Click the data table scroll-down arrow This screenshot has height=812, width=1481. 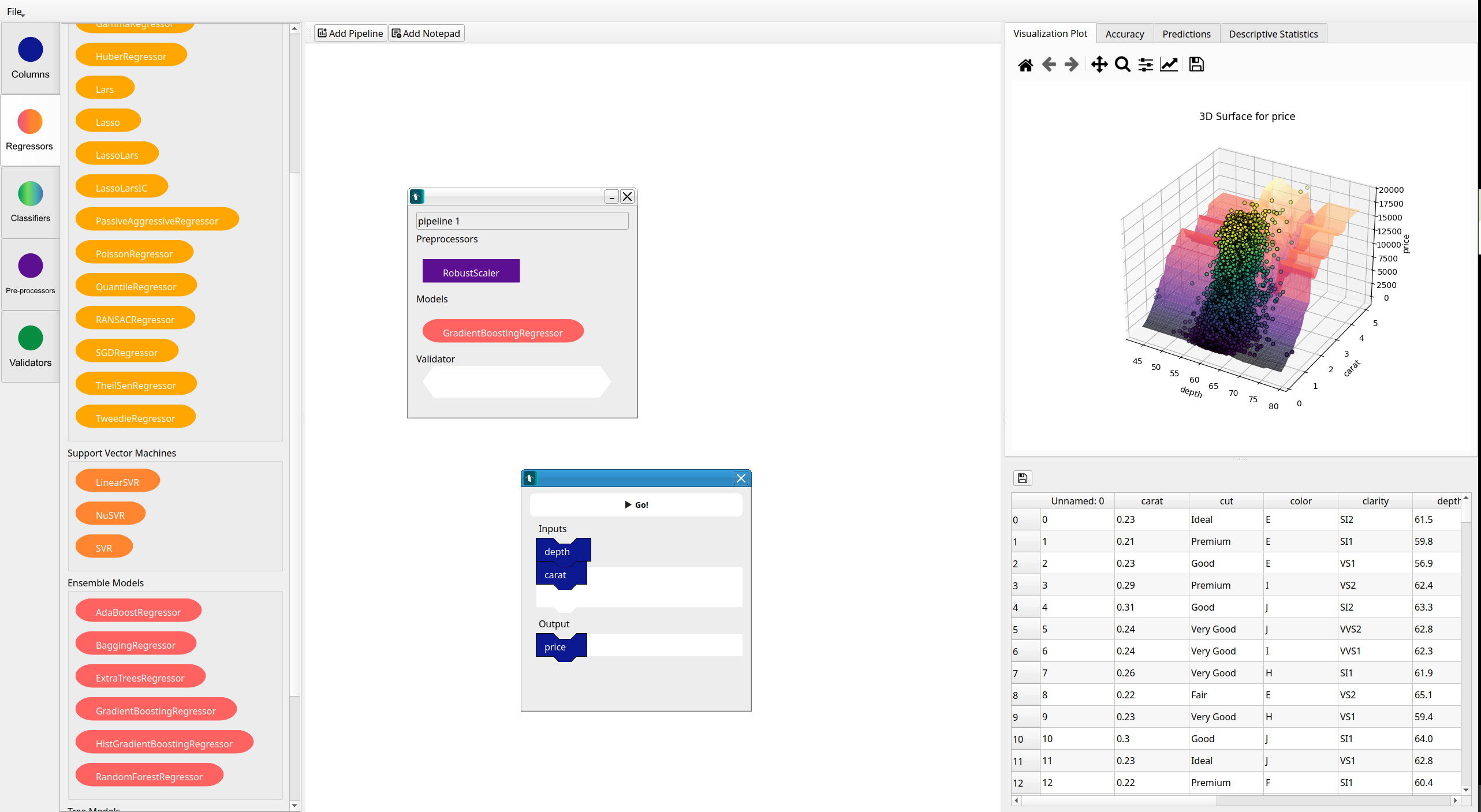tap(1466, 789)
